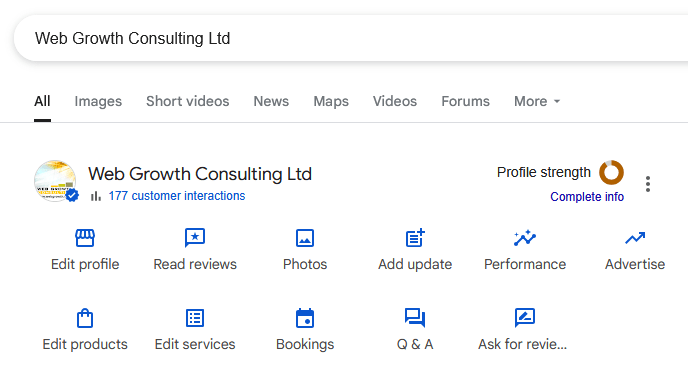Click the Q & A label

tap(415, 345)
